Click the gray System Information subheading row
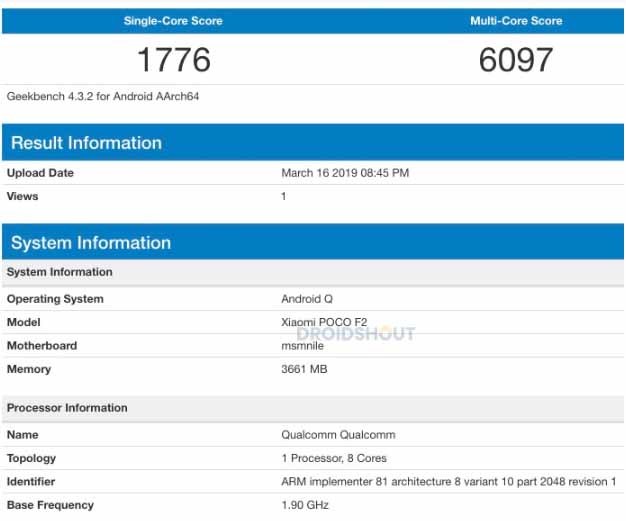626x521 pixels. pos(313,272)
